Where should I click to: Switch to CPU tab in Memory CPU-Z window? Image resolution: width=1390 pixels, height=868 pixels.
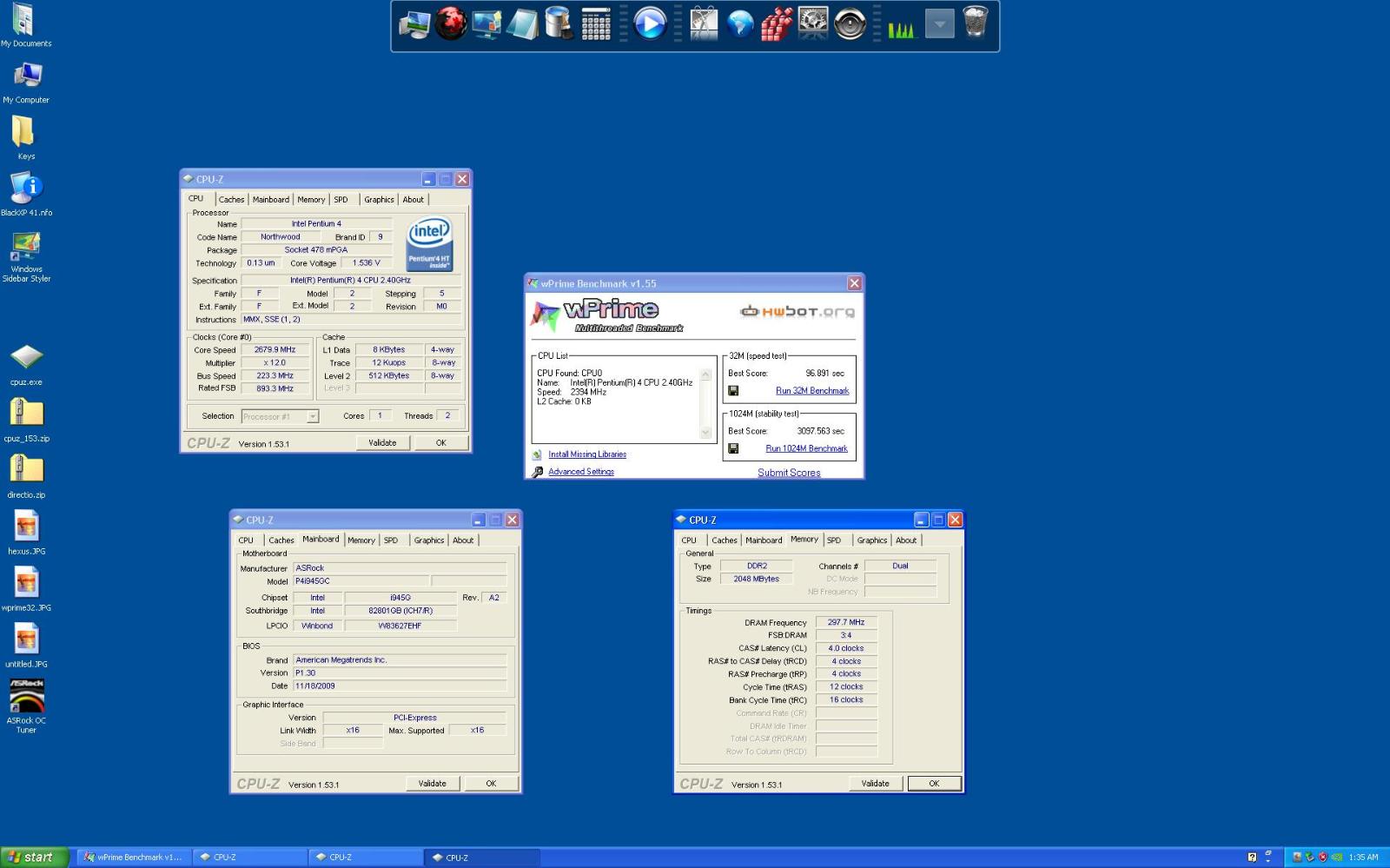(689, 540)
